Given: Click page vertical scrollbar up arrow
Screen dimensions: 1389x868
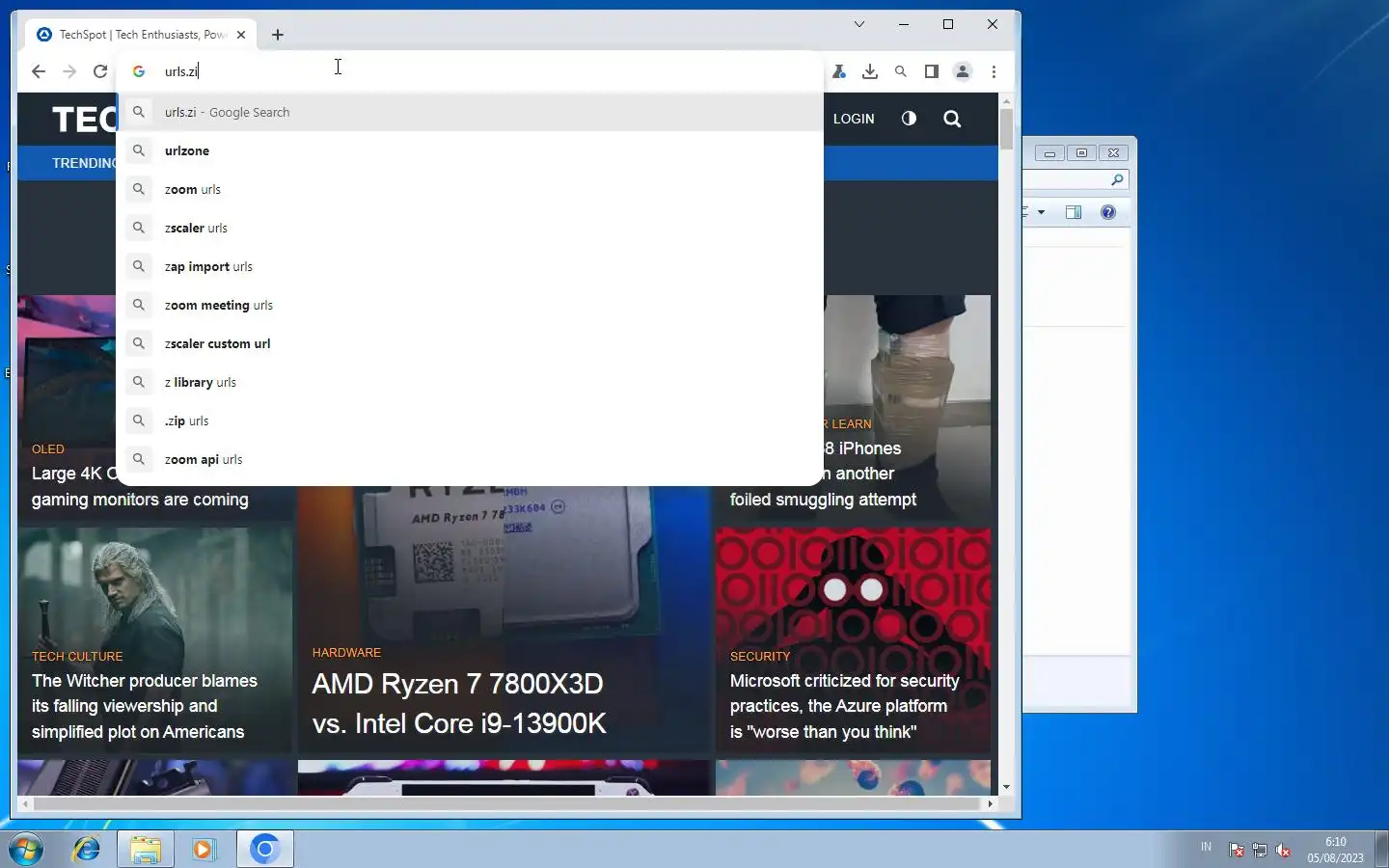Looking at the screenshot, I should [x=1006, y=100].
